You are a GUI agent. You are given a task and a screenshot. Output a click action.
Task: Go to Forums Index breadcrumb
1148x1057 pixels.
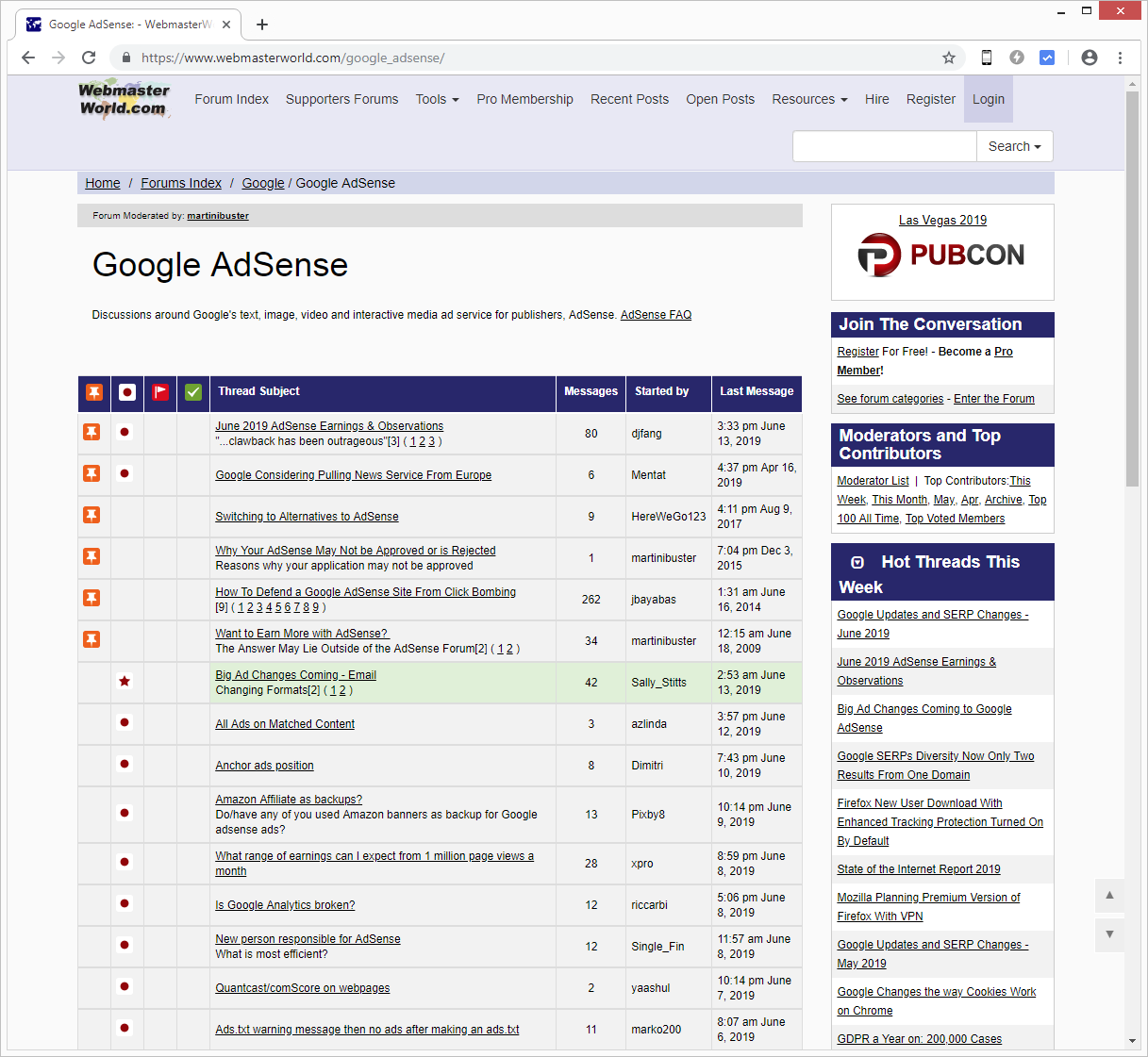(x=181, y=183)
